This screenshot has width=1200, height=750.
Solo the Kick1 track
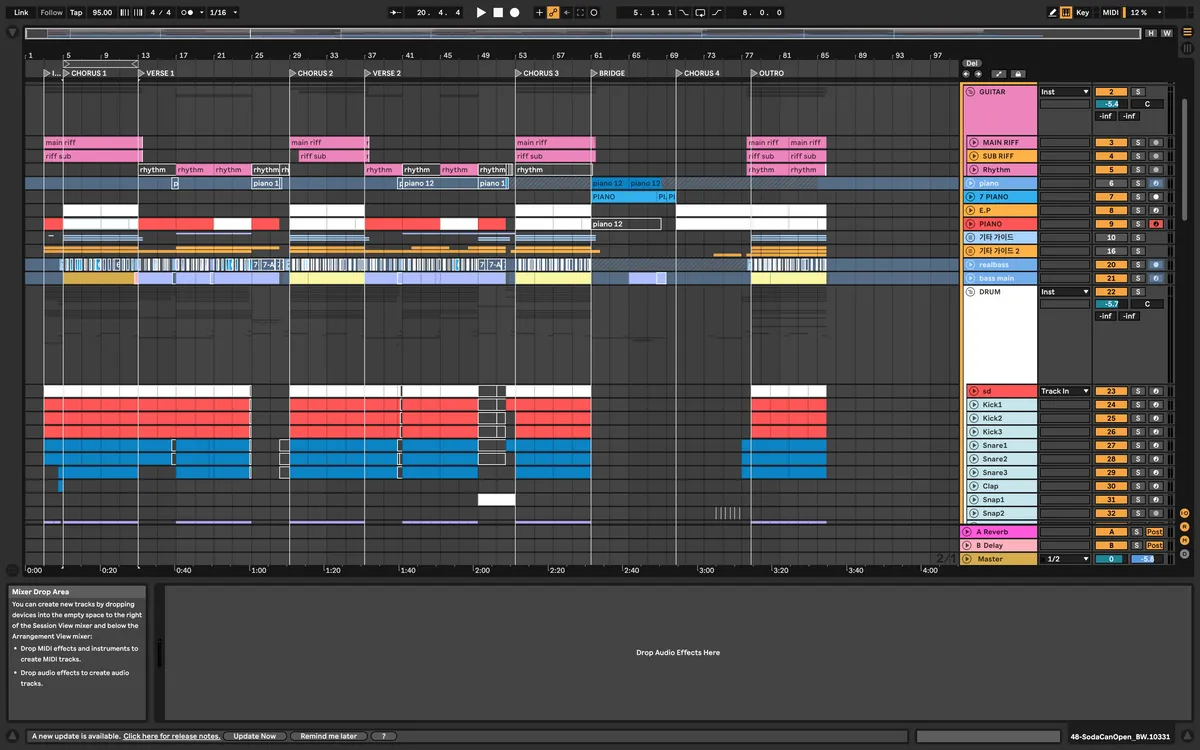pyautogui.click(x=1137, y=405)
